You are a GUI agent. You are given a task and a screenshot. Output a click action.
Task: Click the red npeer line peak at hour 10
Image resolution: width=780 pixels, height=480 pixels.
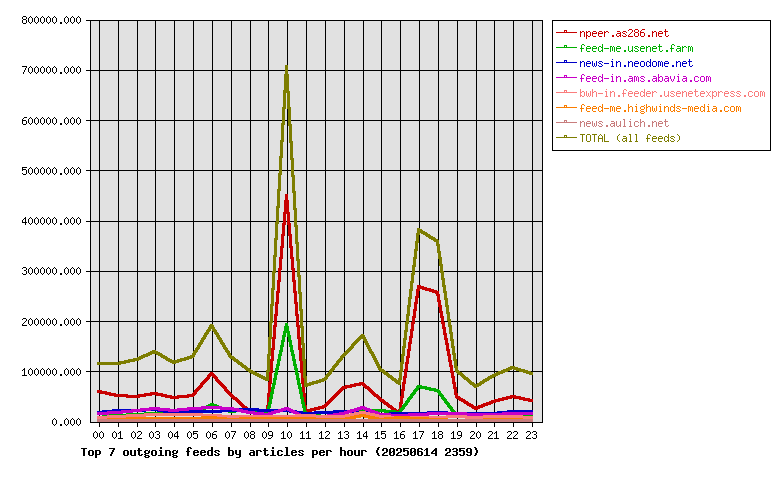pyautogui.click(x=287, y=196)
